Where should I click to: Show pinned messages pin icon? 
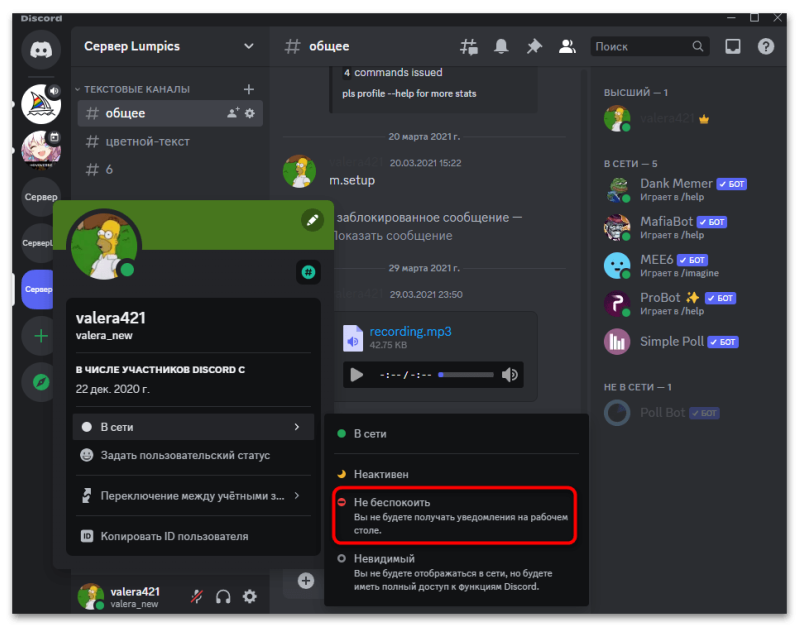tap(534, 47)
